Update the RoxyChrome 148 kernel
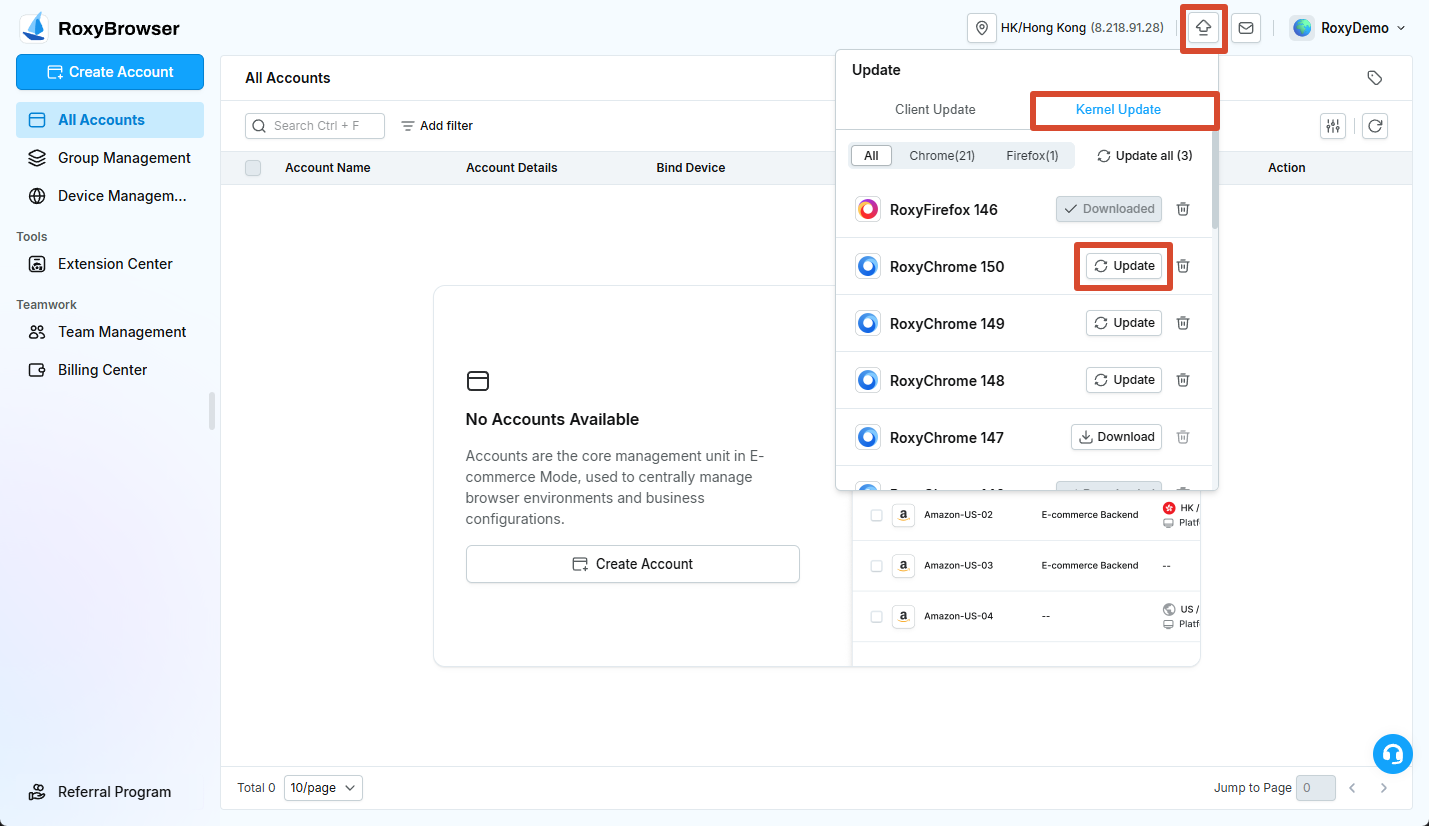Screen dimensions: 1429x826 (1124, 380)
